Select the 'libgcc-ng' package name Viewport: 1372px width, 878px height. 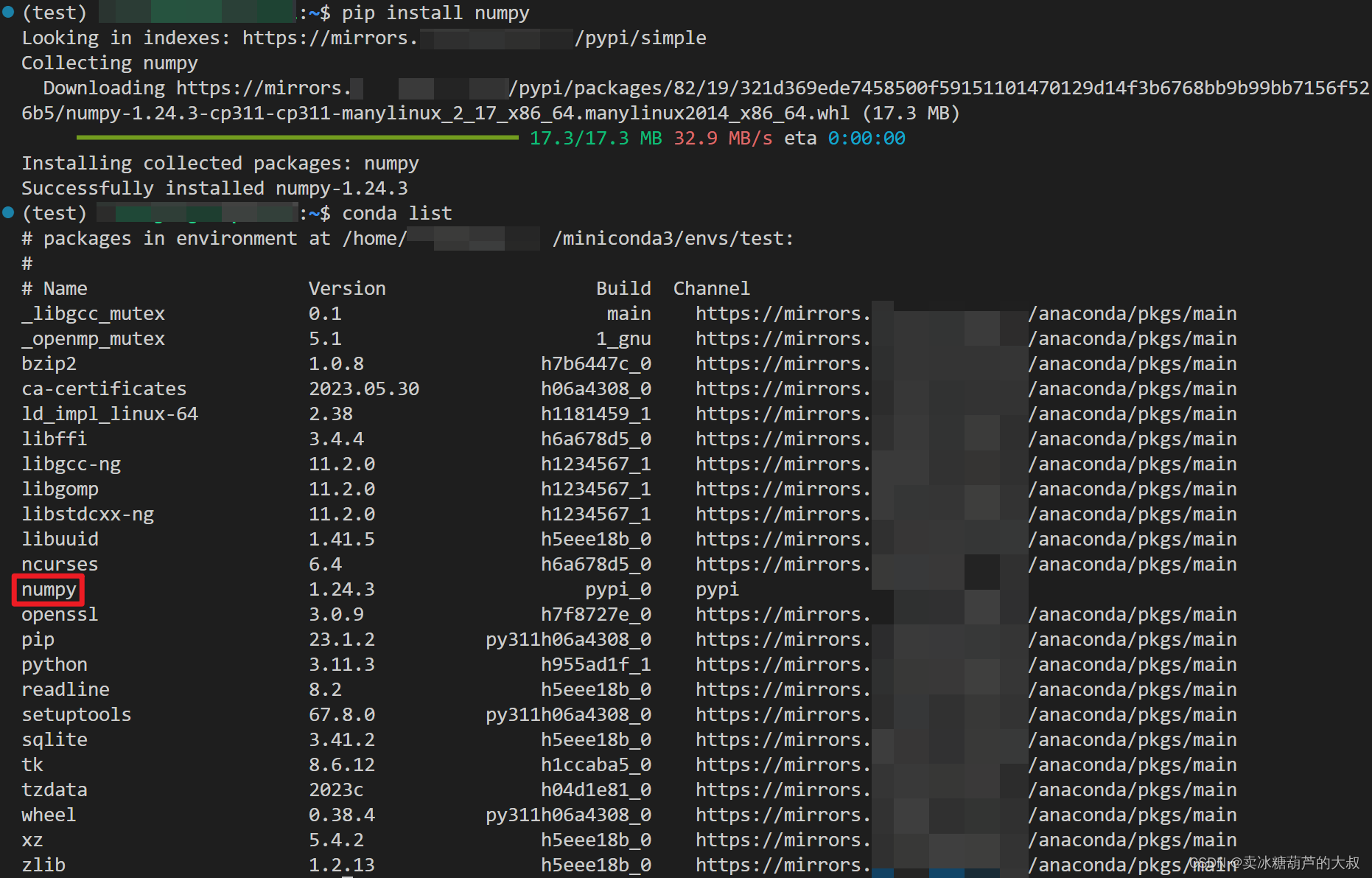[71, 464]
